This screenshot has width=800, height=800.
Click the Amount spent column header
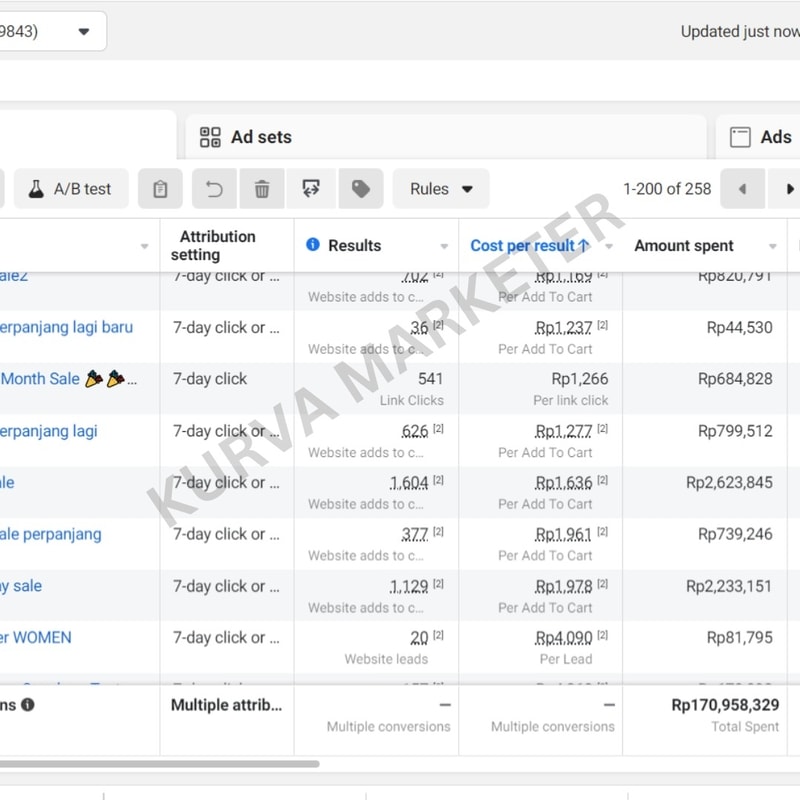(x=684, y=245)
